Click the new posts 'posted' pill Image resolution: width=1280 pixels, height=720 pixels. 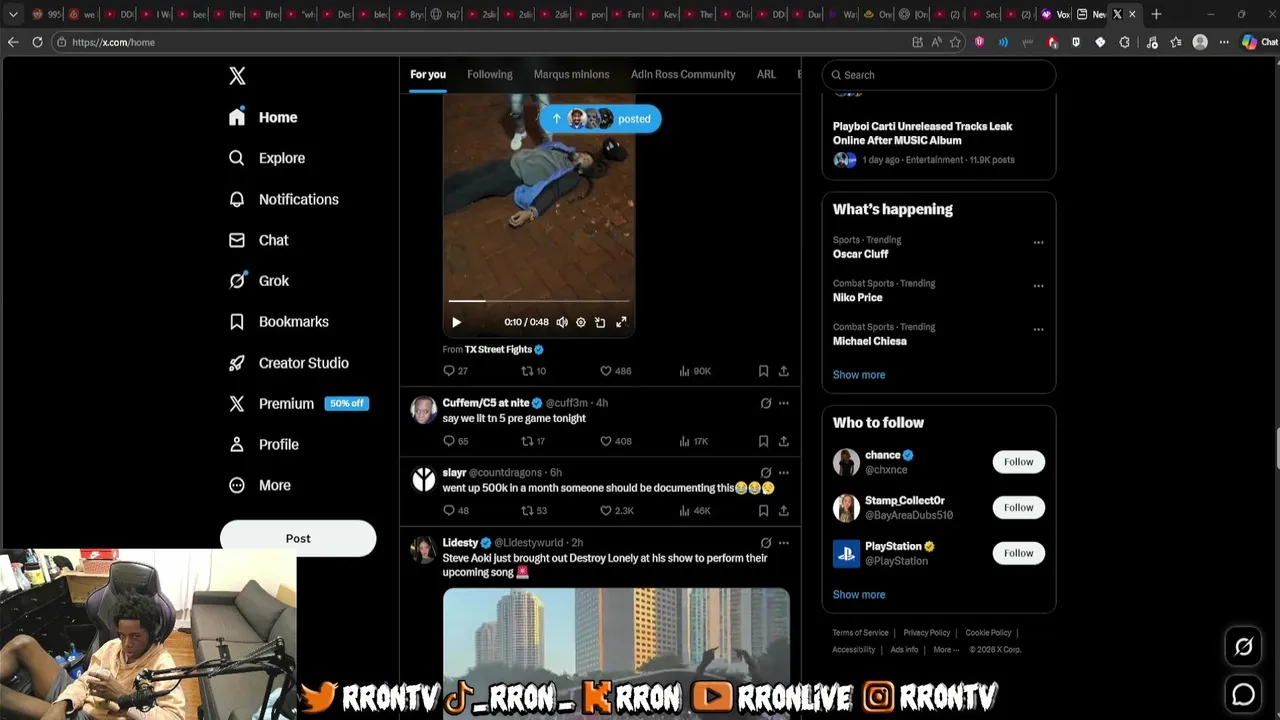click(x=600, y=119)
